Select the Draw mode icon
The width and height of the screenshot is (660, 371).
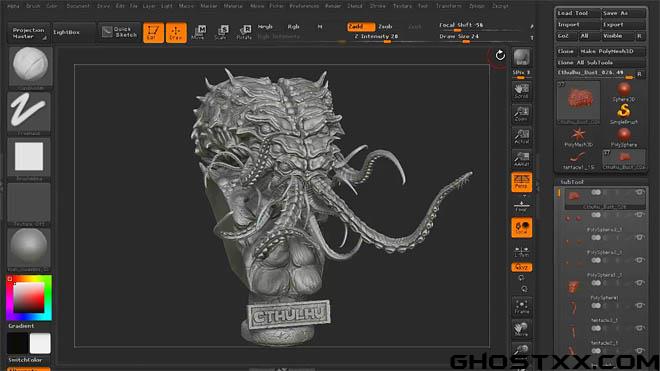click(x=176, y=32)
